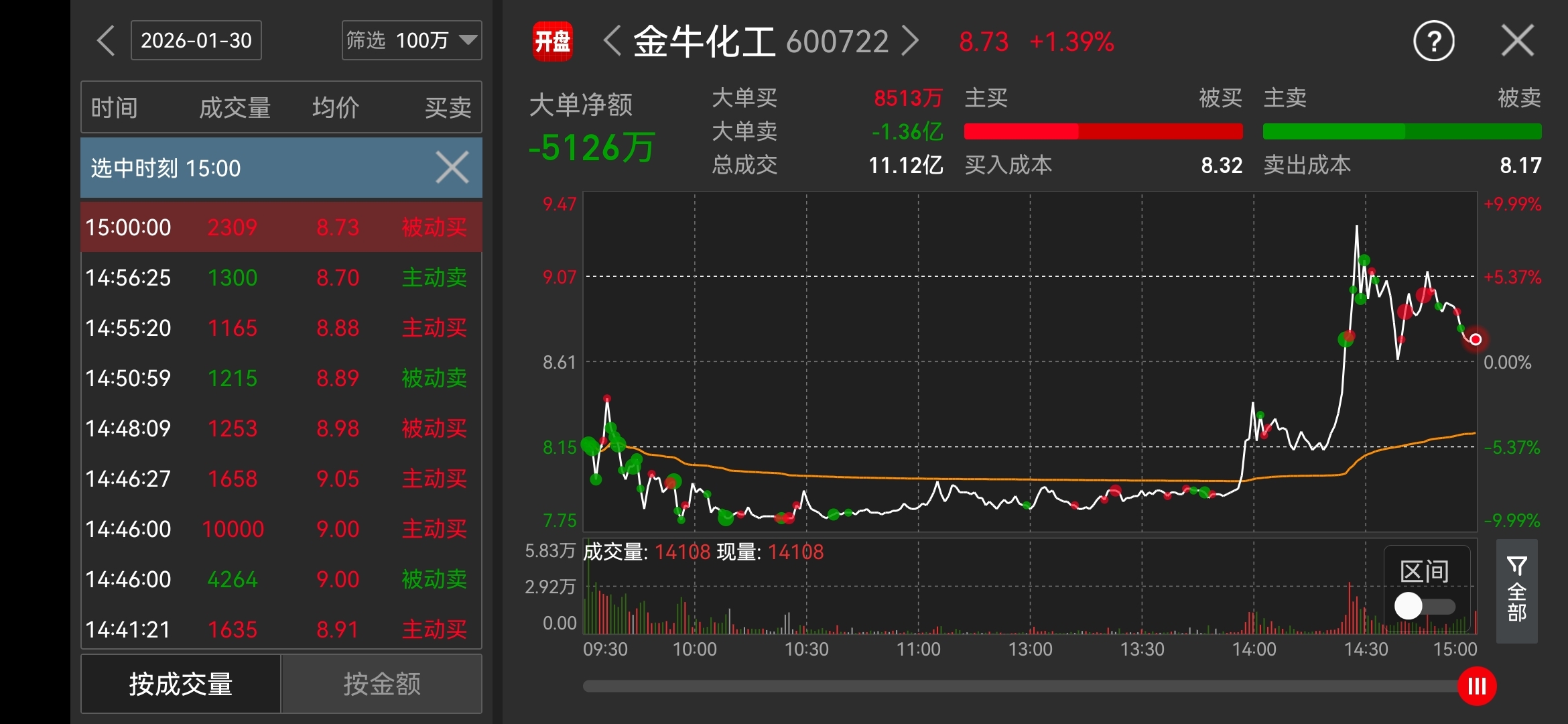Open the 筛选 100万 dropdown
This screenshot has height=724, width=1568.
411,40
